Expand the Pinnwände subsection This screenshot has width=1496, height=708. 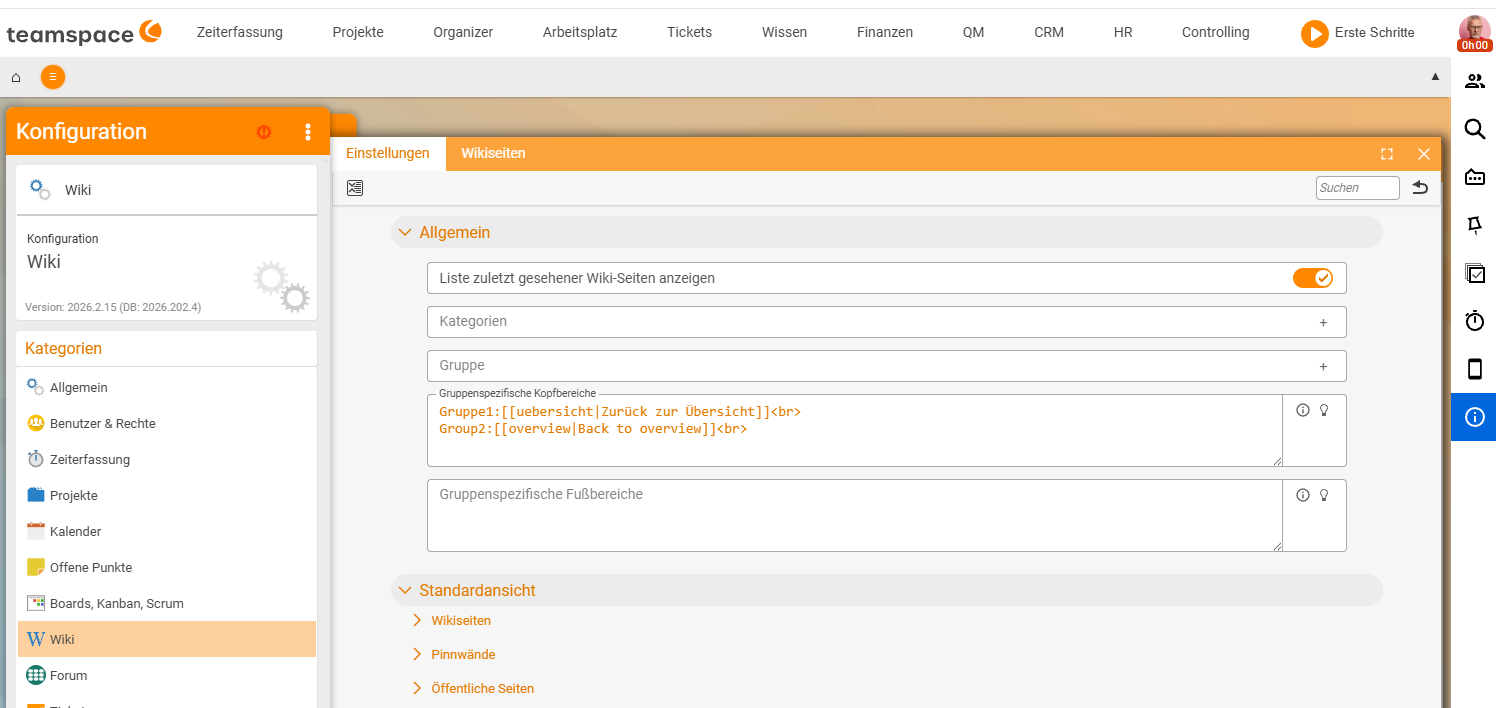coord(418,655)
